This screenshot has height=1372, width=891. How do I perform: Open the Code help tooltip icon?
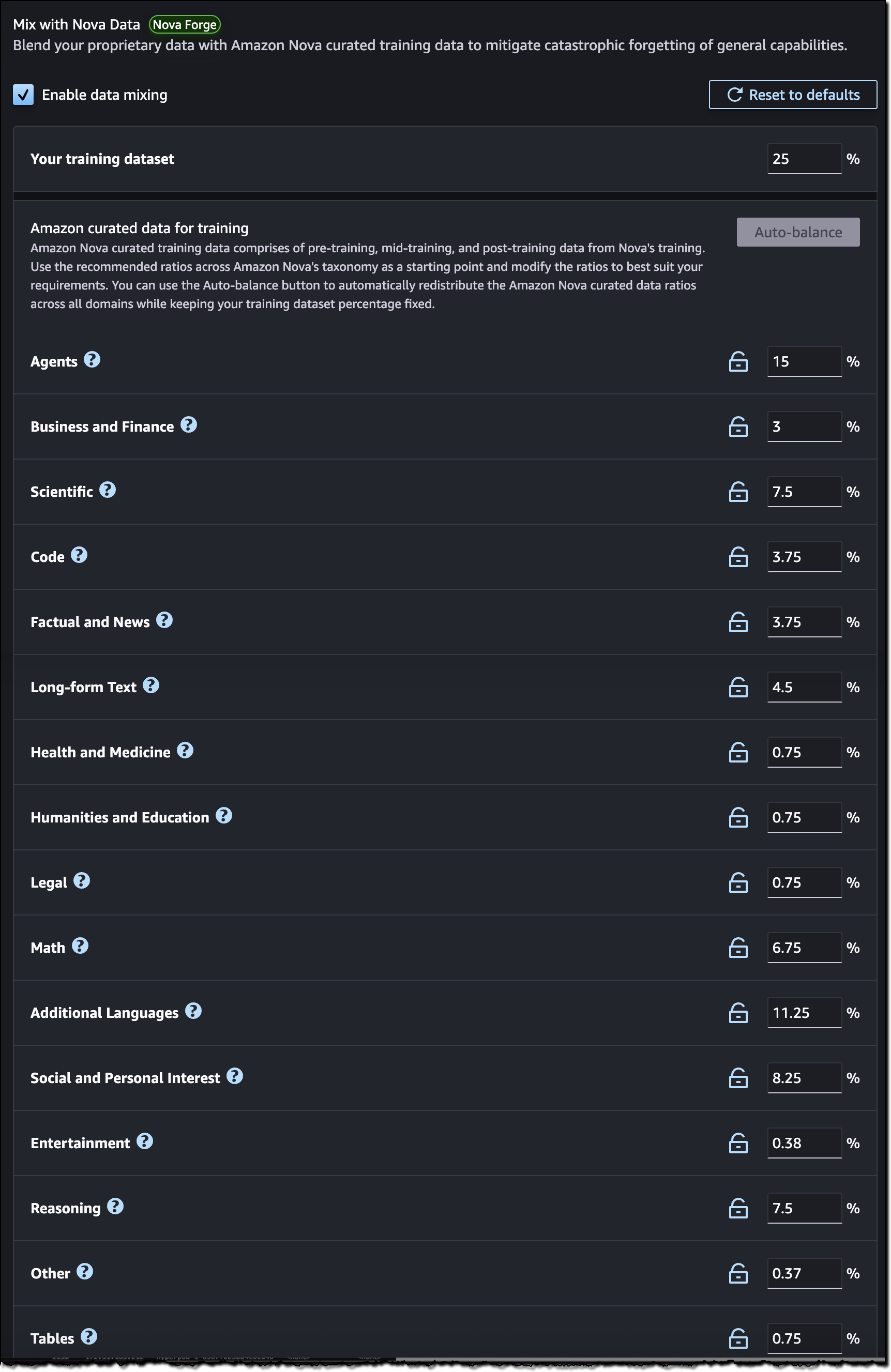pyautogui.click(x=79, y=555)
